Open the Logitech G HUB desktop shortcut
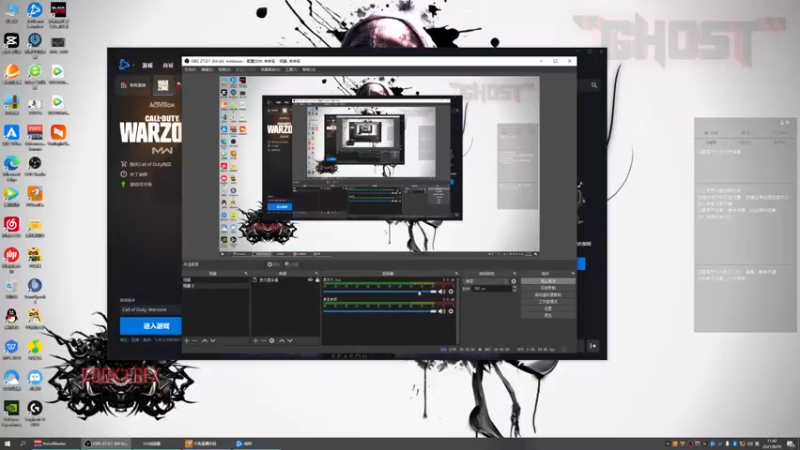Viewport: 800px width, 450px height. [x=35, y=413]
